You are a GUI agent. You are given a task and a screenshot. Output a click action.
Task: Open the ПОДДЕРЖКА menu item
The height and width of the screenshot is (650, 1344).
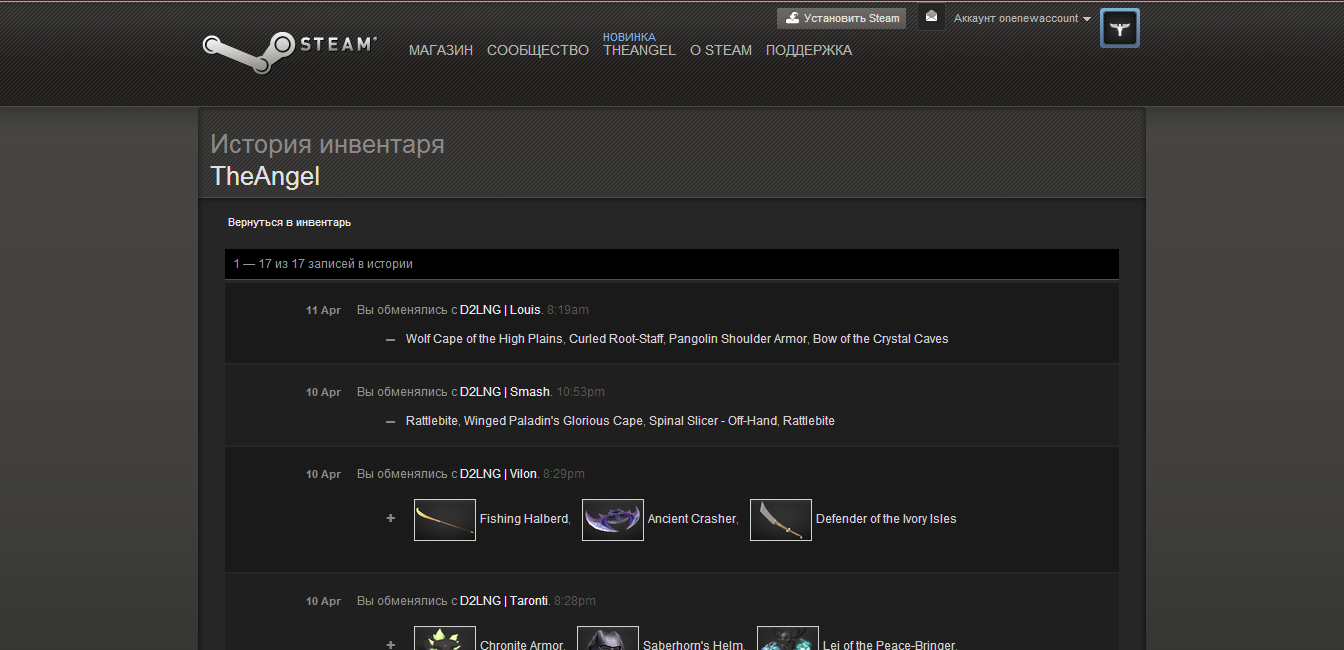[x=809, y=50]
